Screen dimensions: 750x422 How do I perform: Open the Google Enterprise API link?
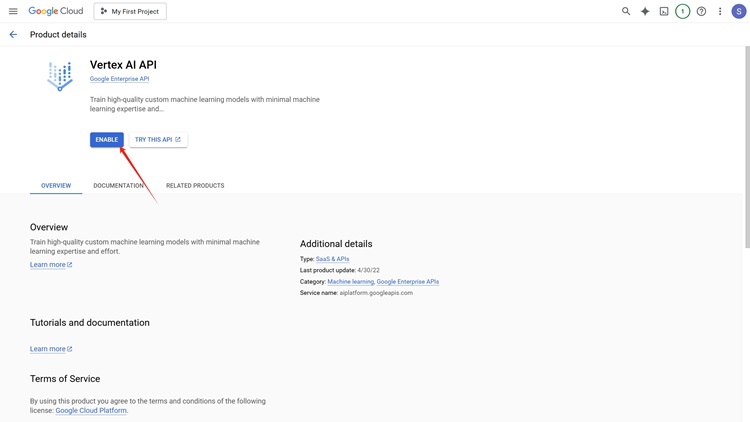click(120, 79)
